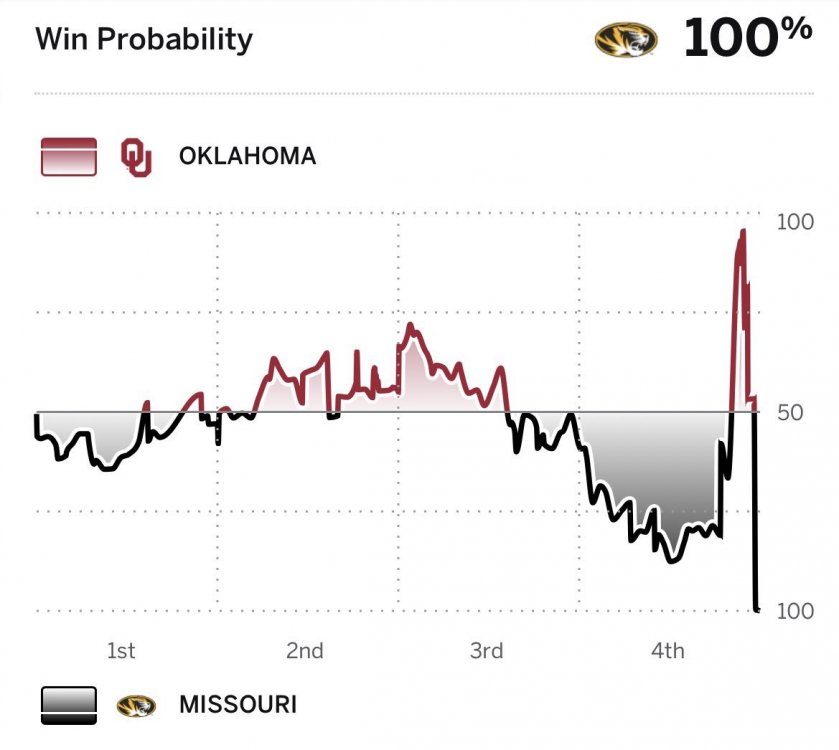Click Missouri's final 100 percent endpoint on chart

click(x=756, y=608)
